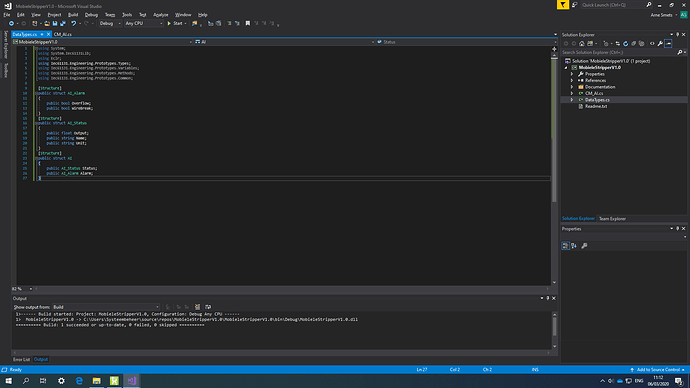Open Windows Settings gear on taskbar
This screenshot has width=690, height=388.
point(61,381)
